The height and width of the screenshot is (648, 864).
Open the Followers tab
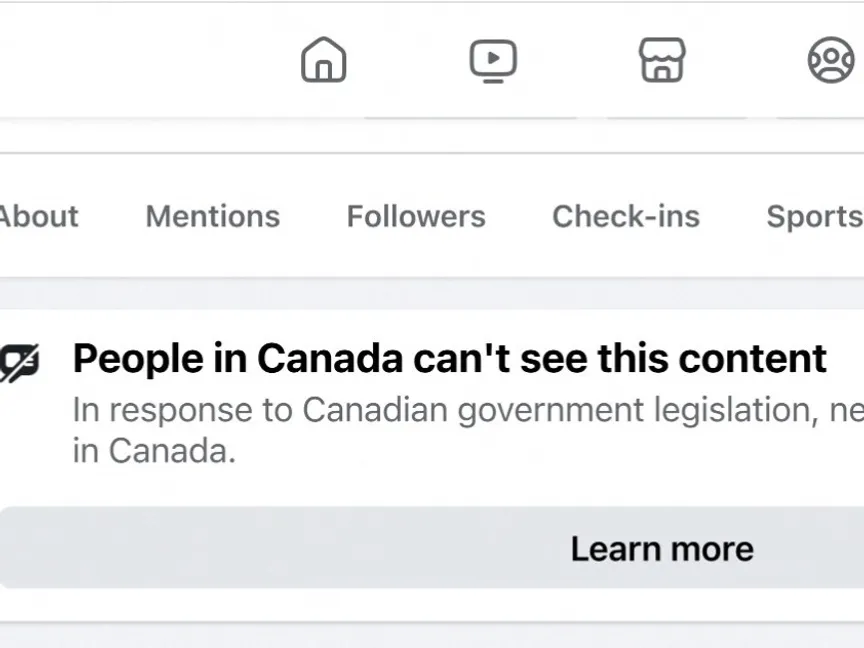[416, 216]
